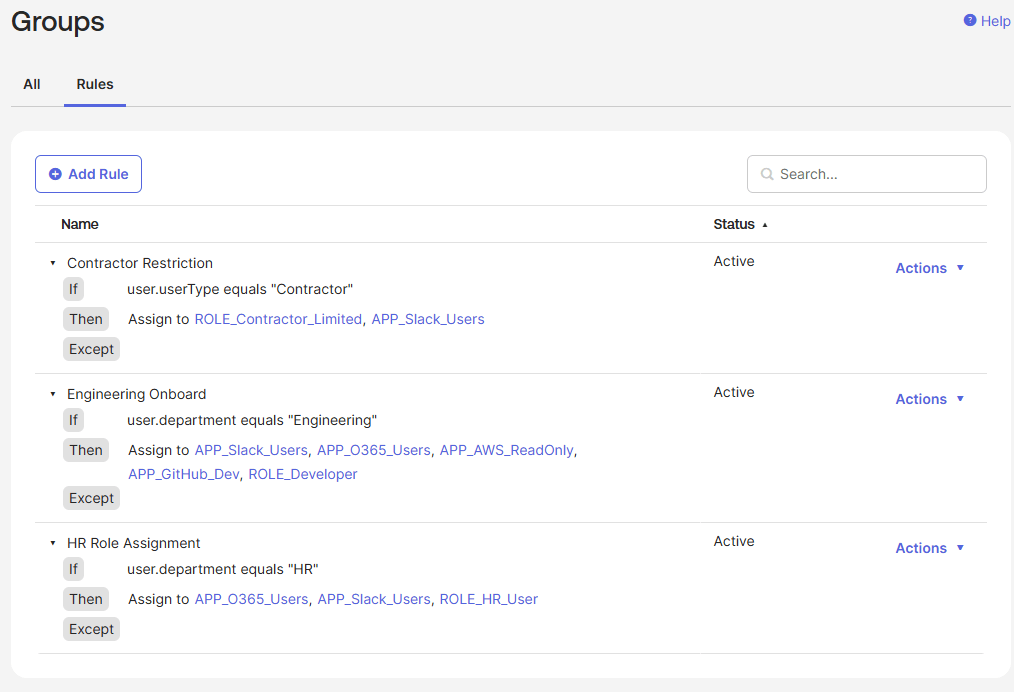The image size is (1014, 692).
Task: Click the magnifier icon in search box
Action: (x=767, y=174)
